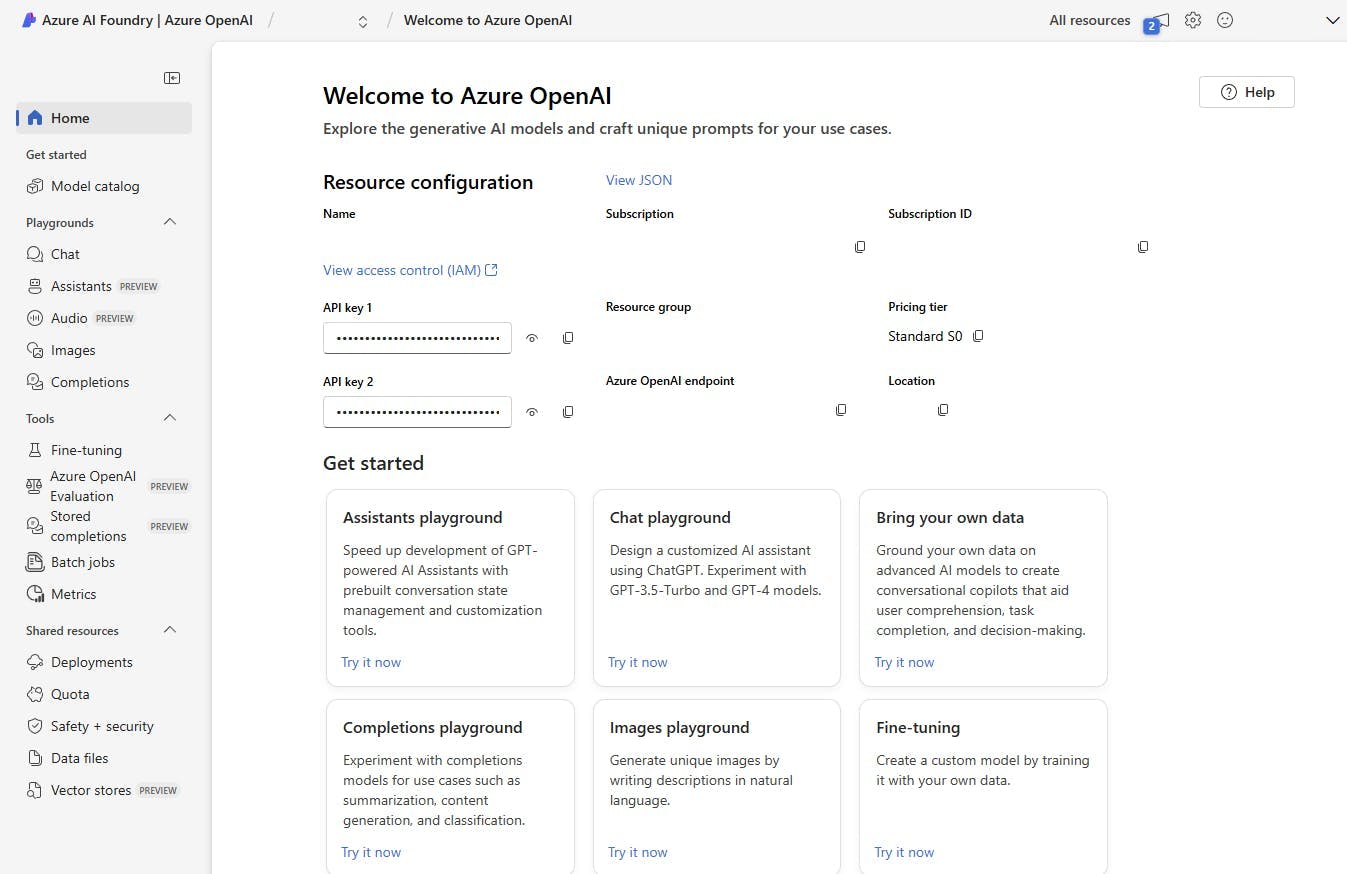The height and width of the screenshot is (874, 1347).
Task: Try it now under Bring your own data
Action: coord(904,662)
